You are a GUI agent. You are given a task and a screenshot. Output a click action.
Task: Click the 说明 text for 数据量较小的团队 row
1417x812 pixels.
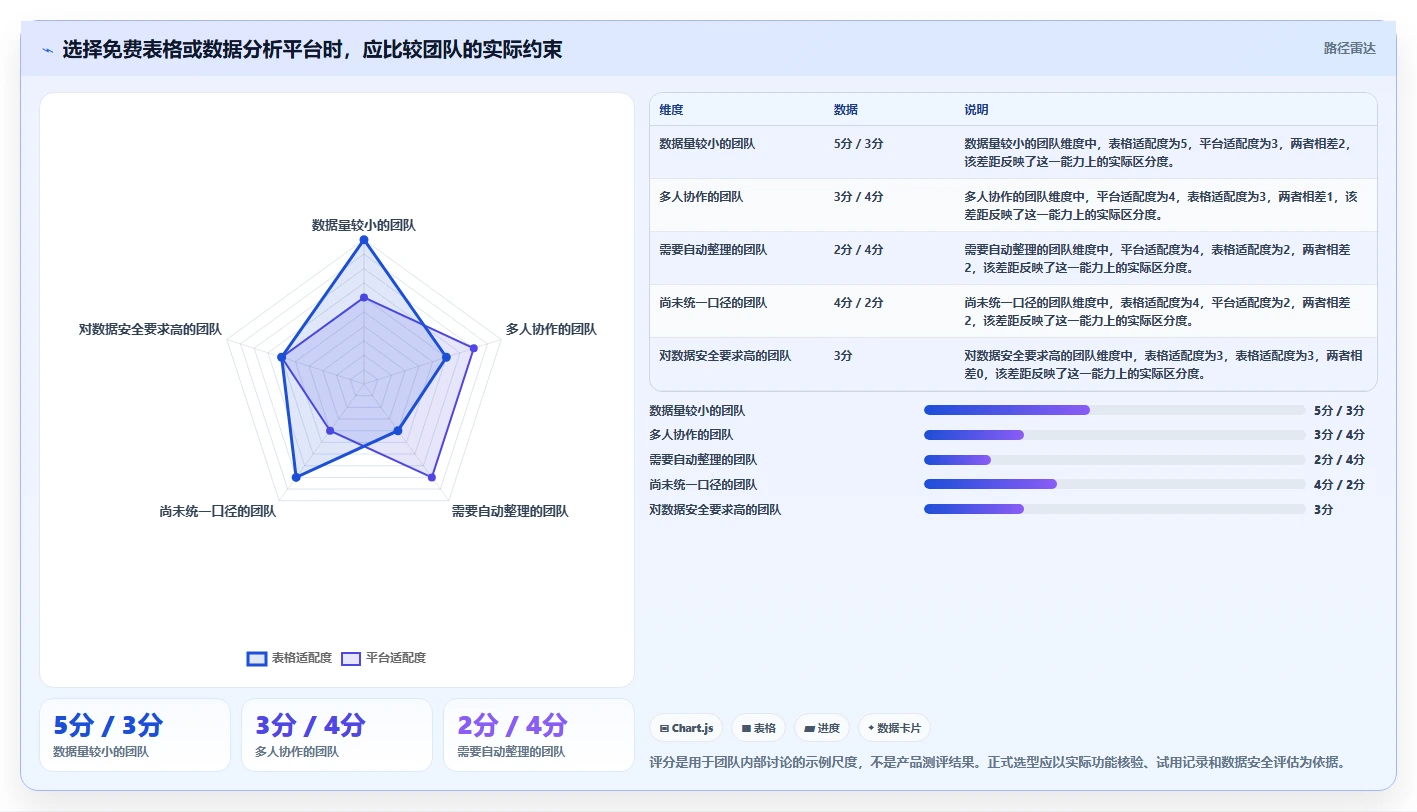pos(1160,152)
